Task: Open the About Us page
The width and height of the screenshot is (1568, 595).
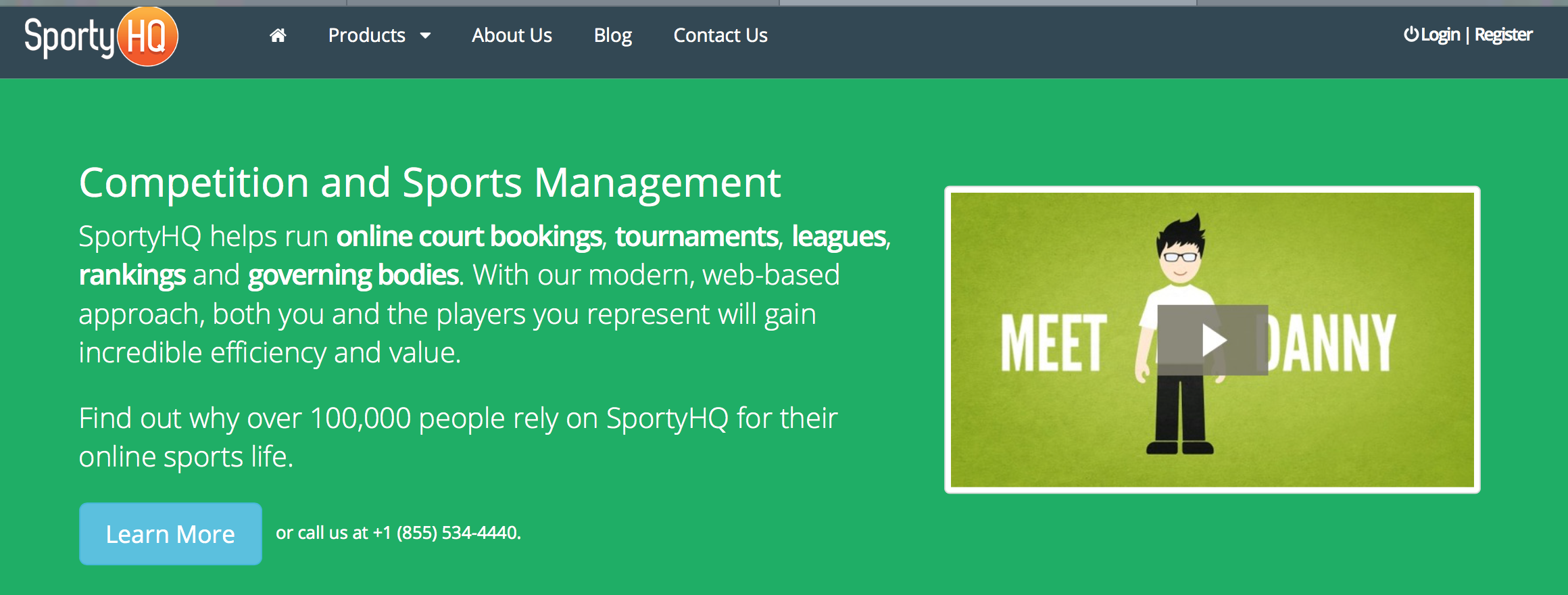Action: coord(512,35)
